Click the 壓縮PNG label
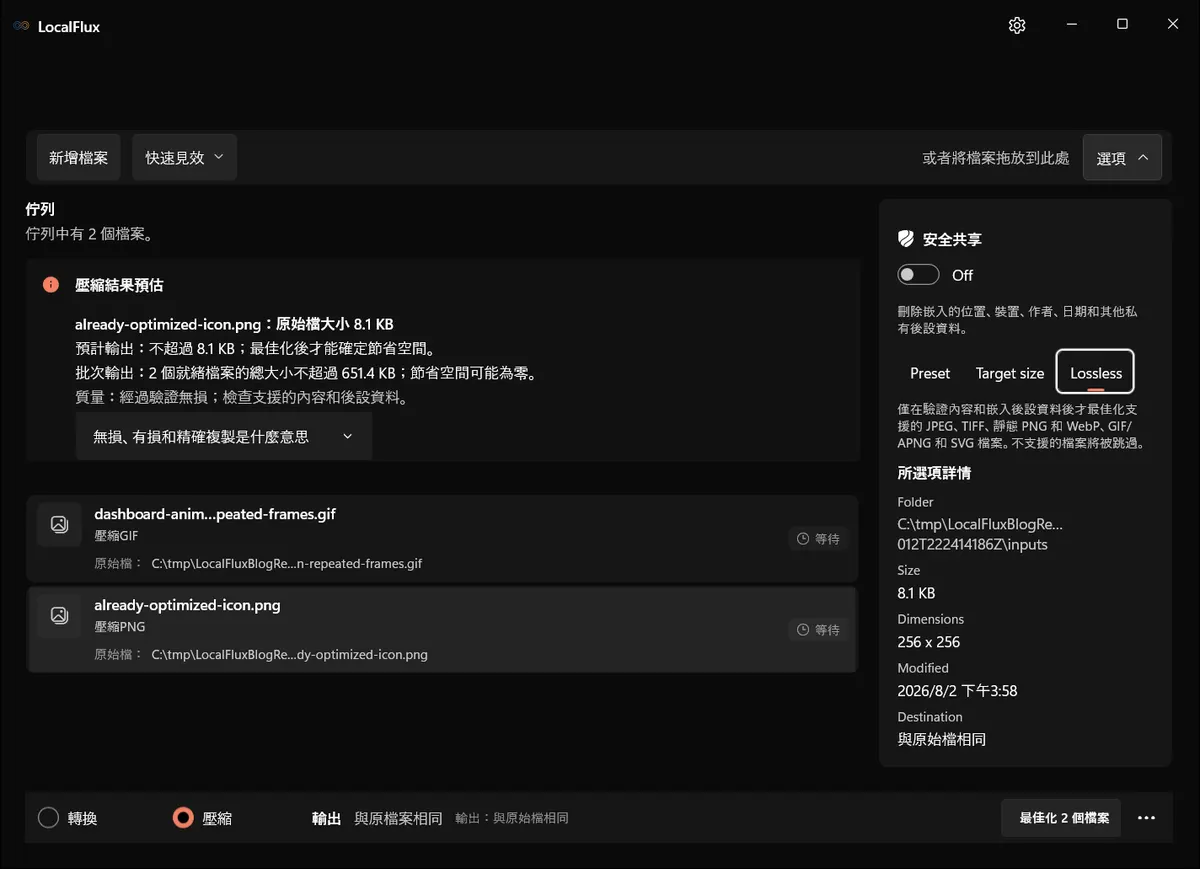Image resolution: width=1200 pixels, height=869 pixels. [119, 627]
